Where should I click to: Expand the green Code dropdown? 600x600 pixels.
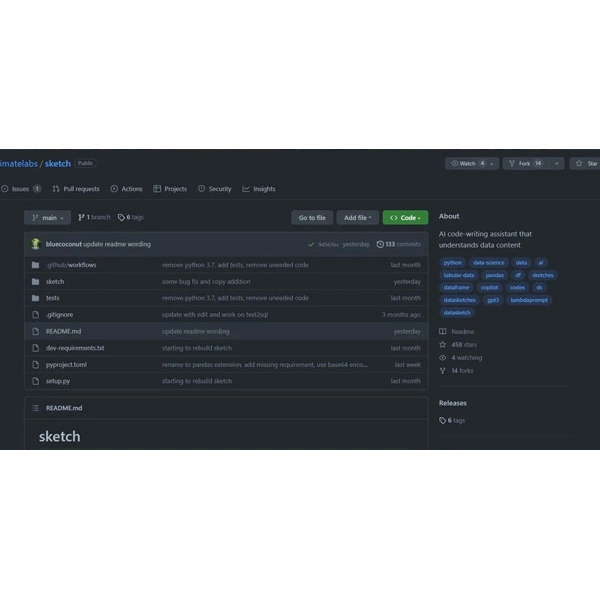(405, 217)
